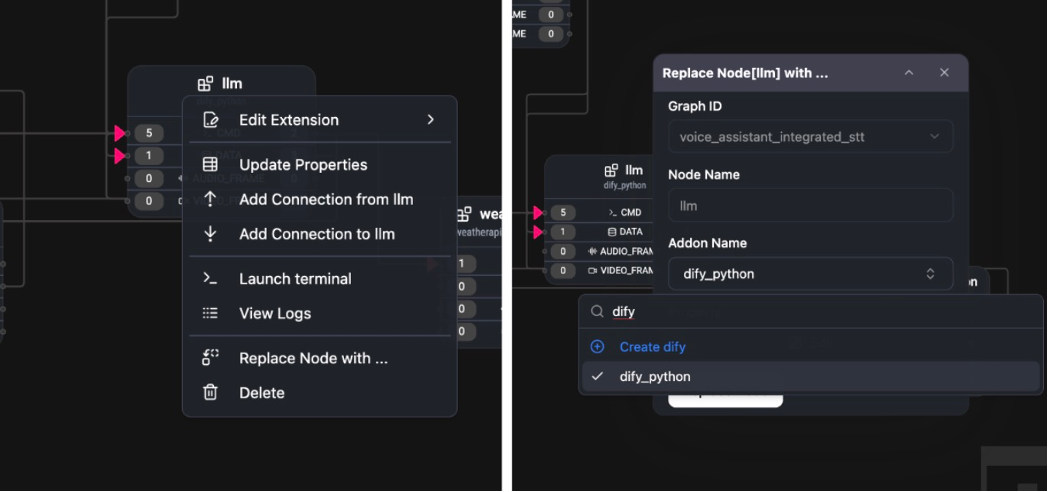Select dify_python in the addon list
Screen dimensions: 1048x492
tap(811, 376)
